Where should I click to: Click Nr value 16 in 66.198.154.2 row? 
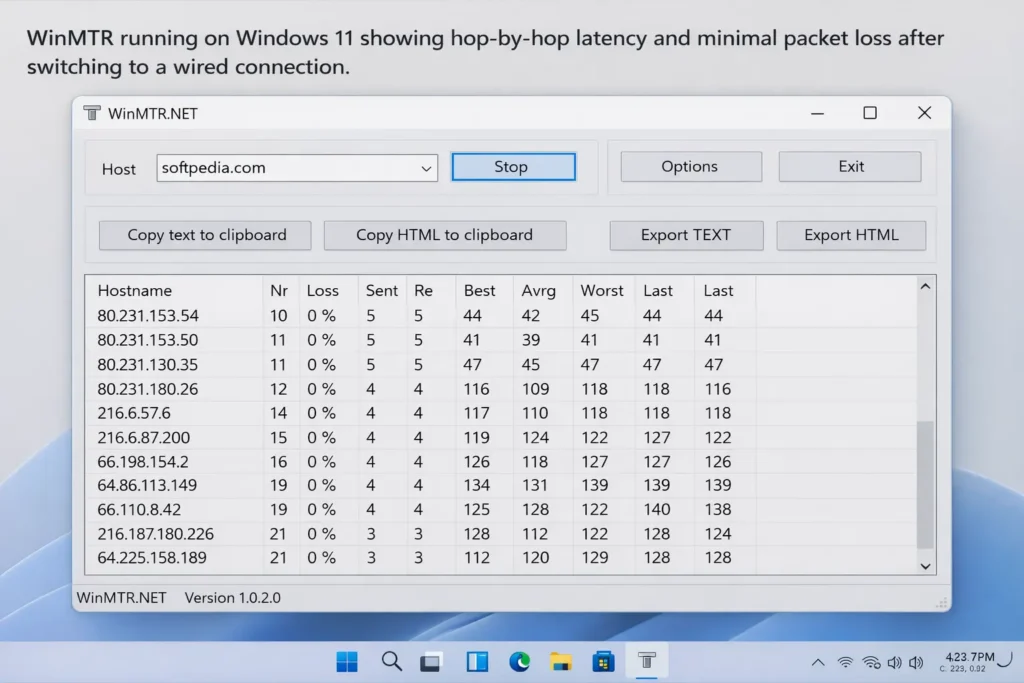278,462
